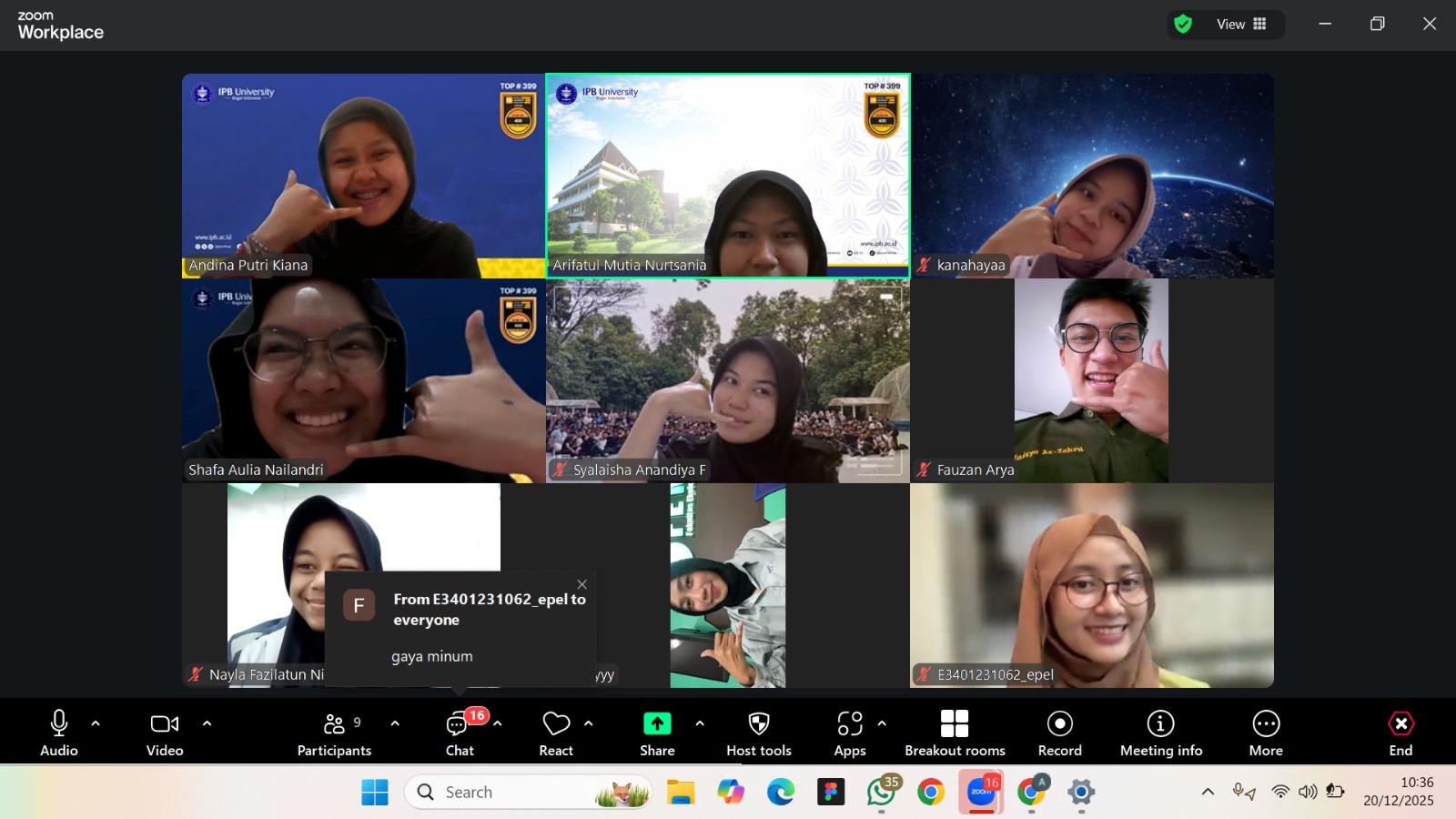The image size is (1456, 819).
Task: Show Meeting info
Action: [x=1160, y=732]
